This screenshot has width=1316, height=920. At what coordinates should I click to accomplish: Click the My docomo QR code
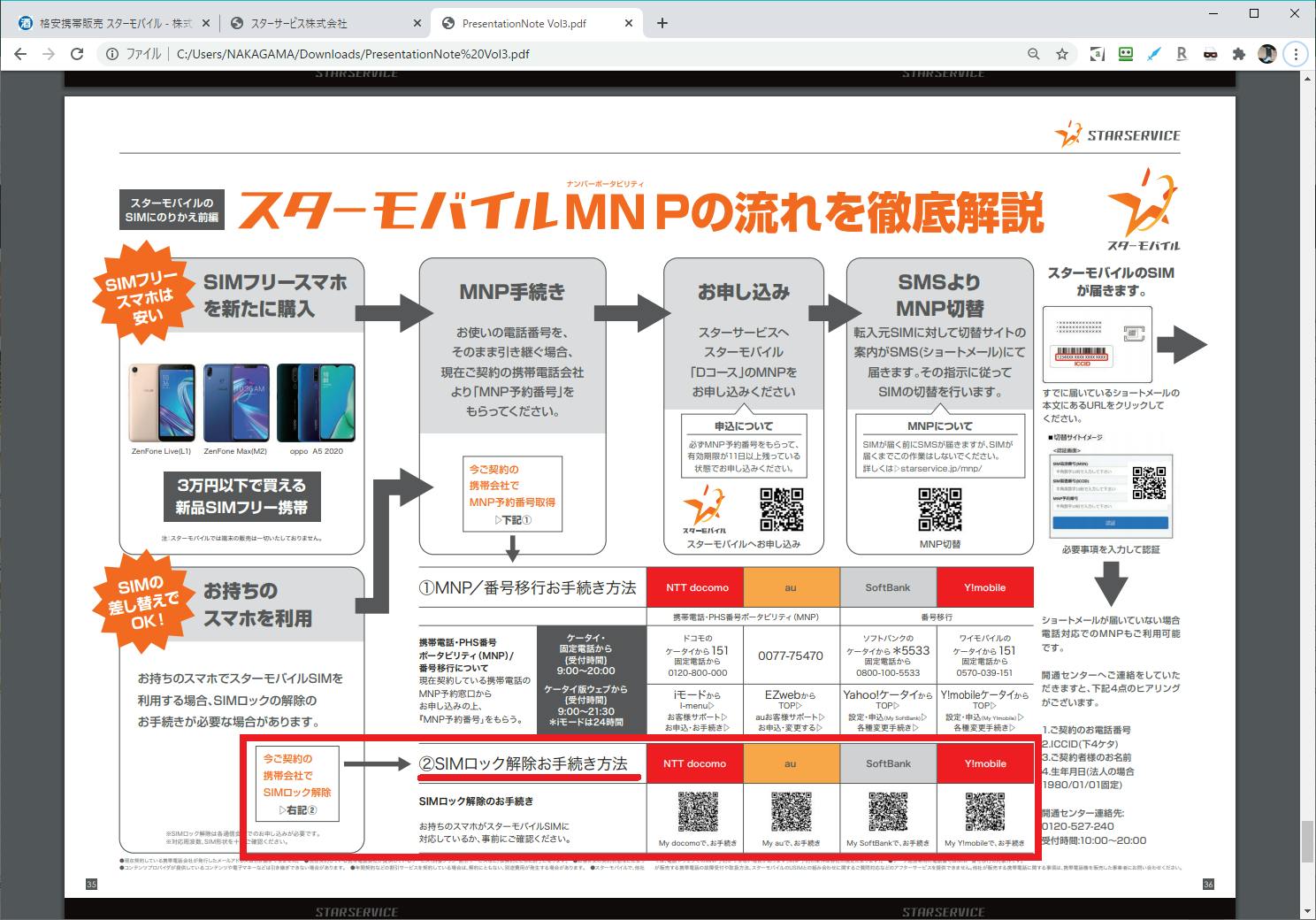[698, 812]
